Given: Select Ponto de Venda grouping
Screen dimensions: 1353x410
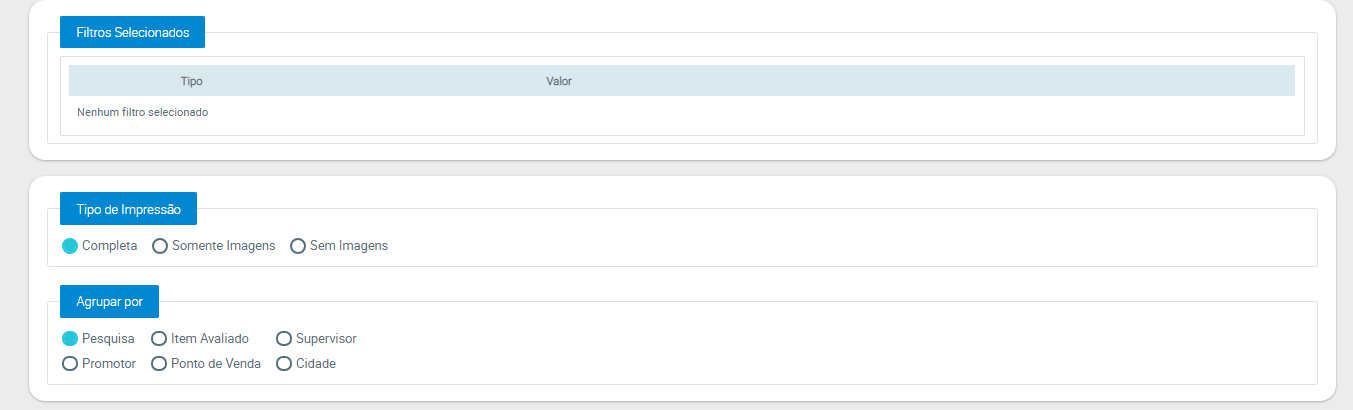Looking at the screenshot, I should [159, 363].
